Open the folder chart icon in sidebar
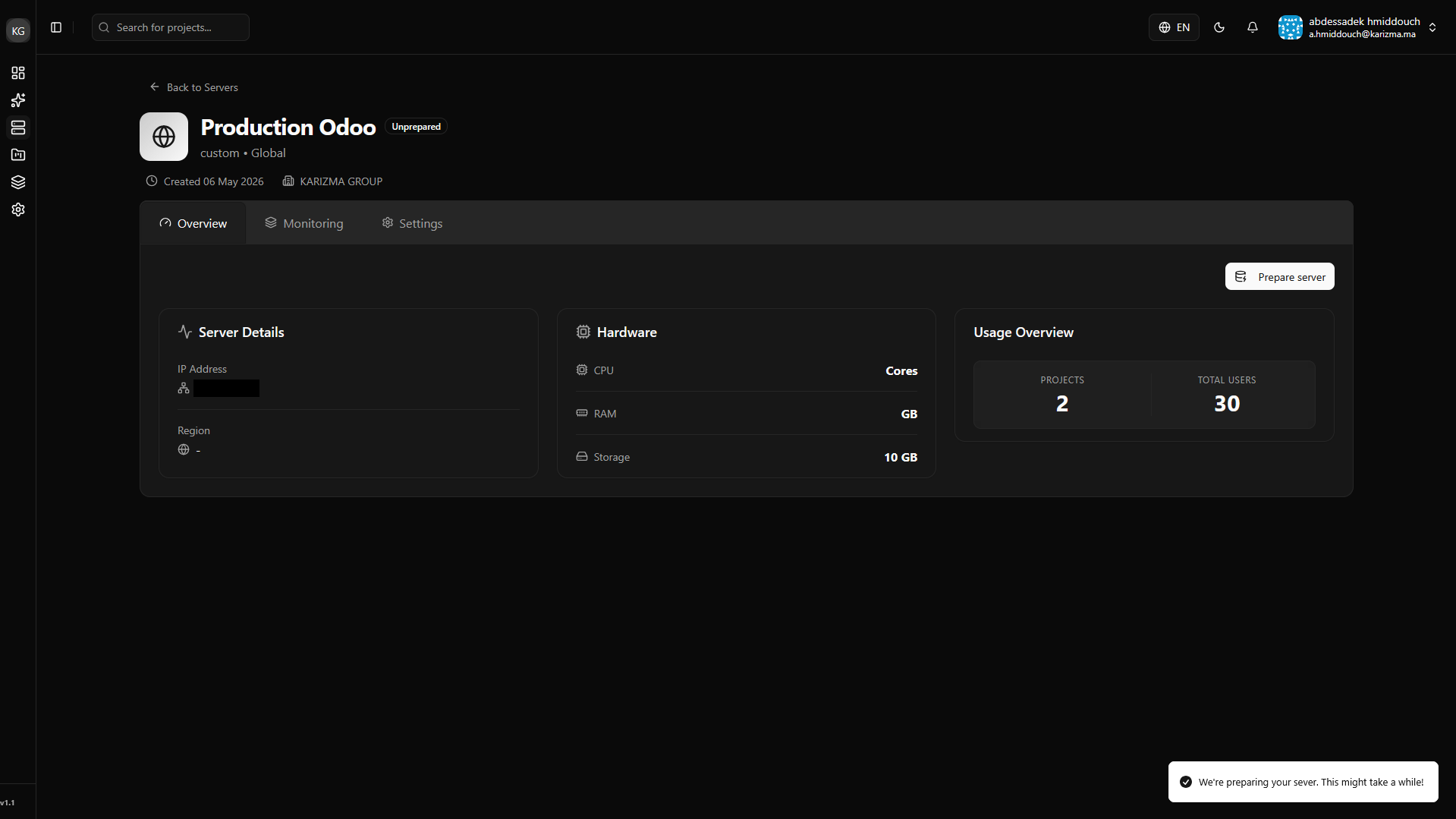 (18, 155)
